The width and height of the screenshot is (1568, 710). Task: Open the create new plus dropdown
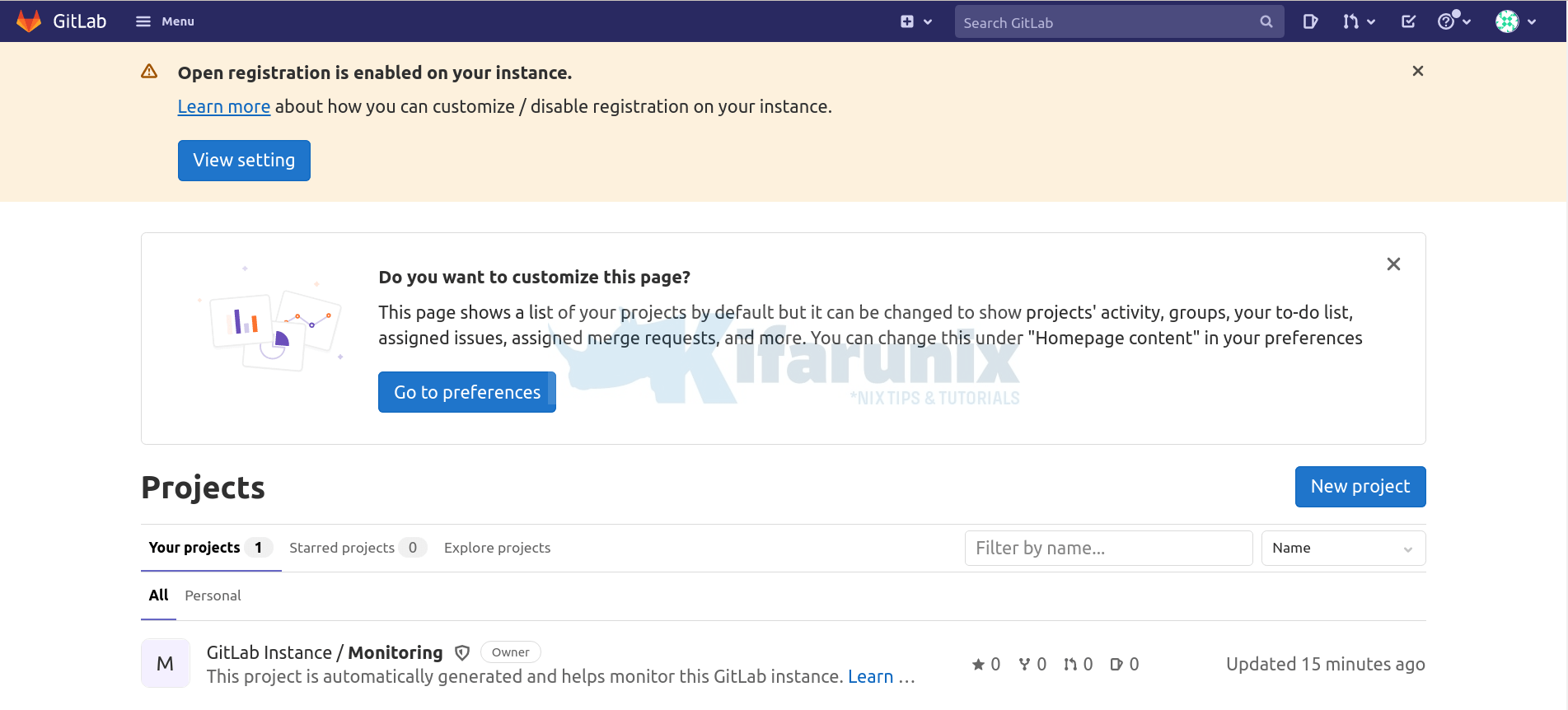915,21
